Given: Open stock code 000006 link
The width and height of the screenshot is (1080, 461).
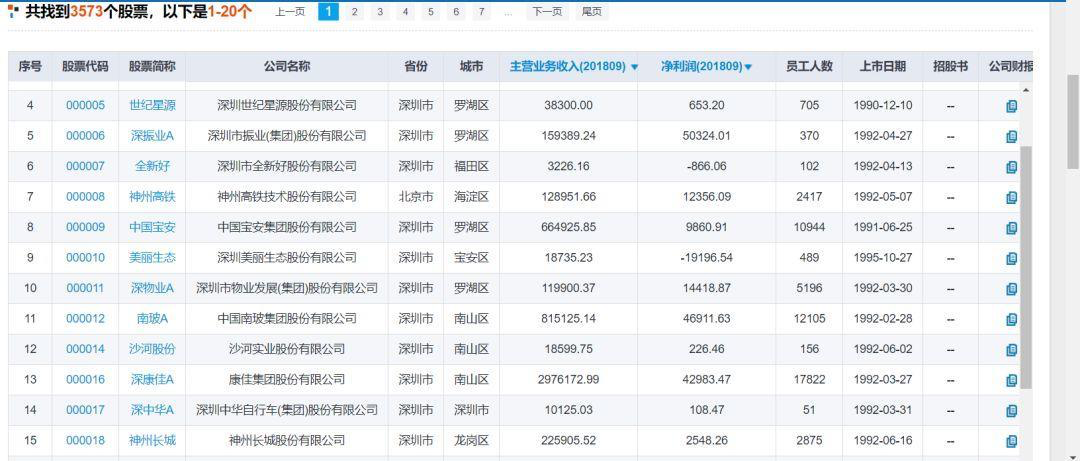Looking at the screenshot, I should click(85, 136).
